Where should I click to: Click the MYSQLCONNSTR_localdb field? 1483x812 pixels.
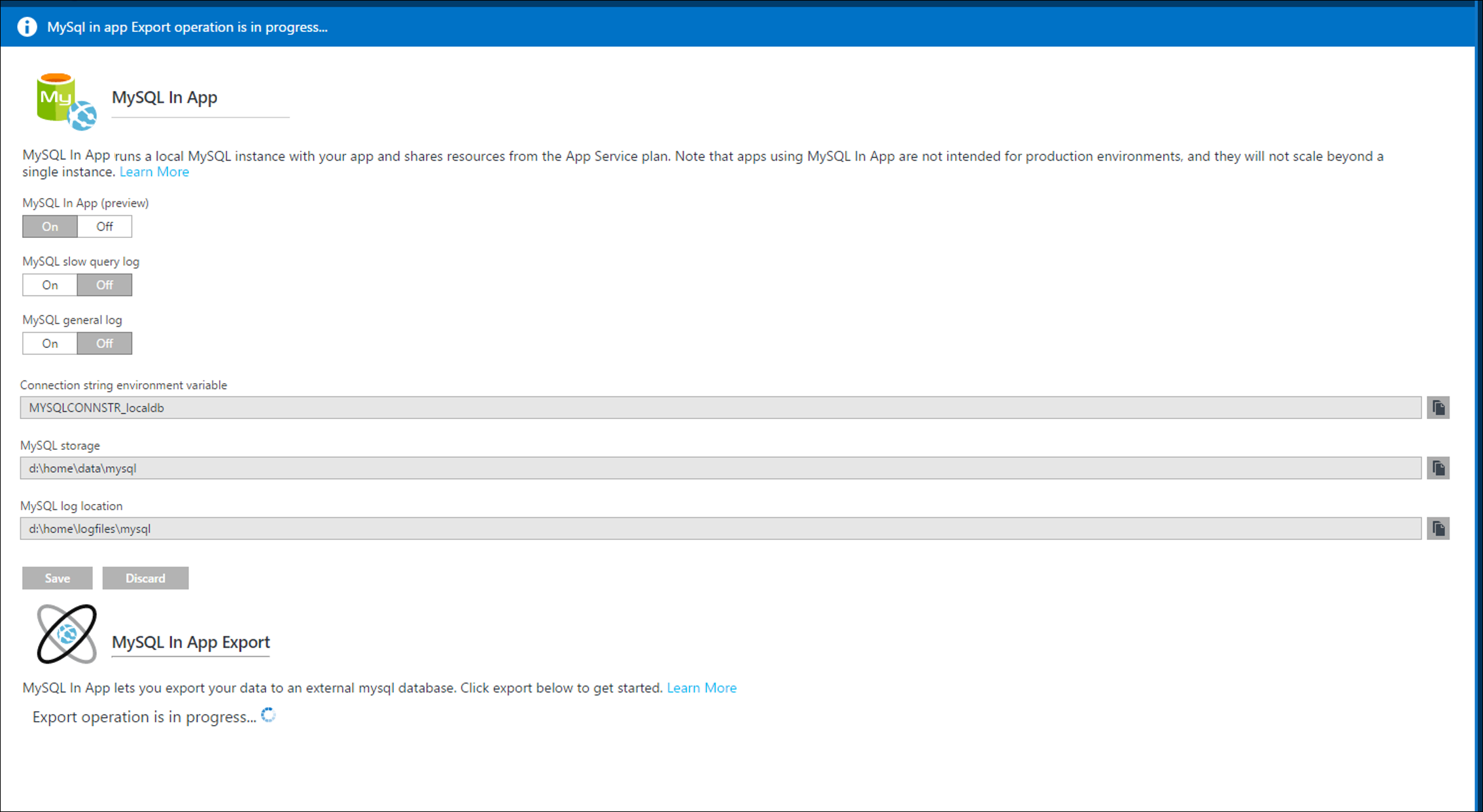(720, 408)
